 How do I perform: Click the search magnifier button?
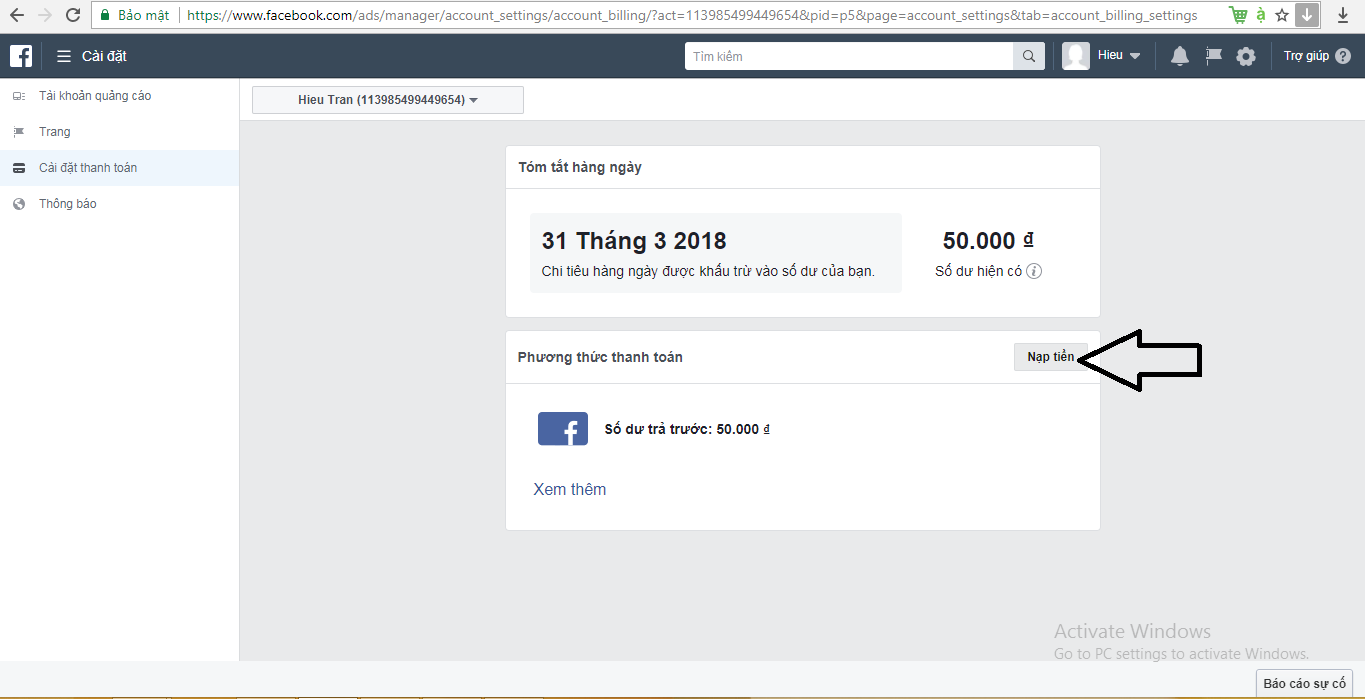tap(1028, 56)
